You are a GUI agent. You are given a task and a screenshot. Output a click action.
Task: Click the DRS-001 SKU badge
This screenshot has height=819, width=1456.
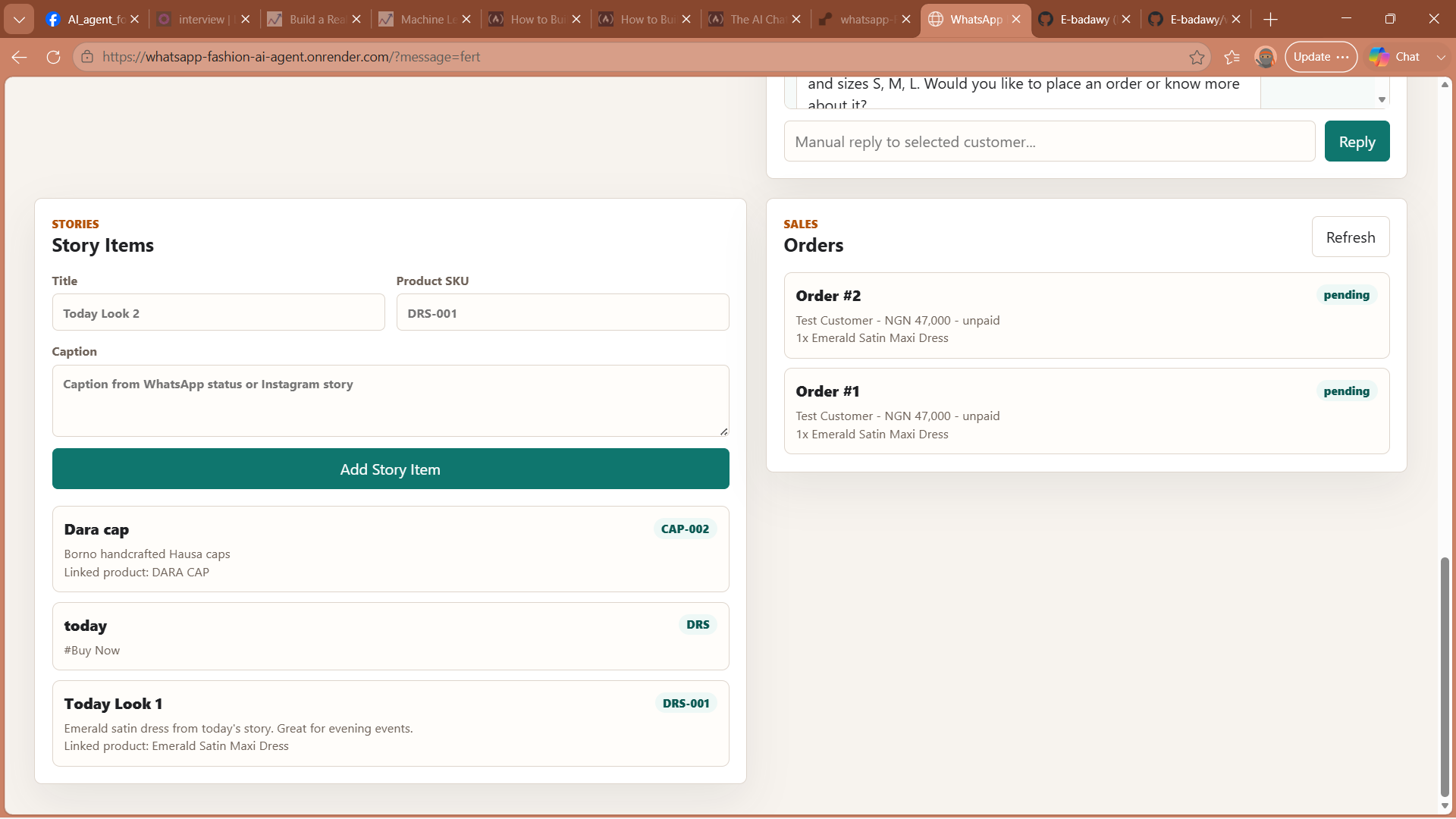point(686,703)
